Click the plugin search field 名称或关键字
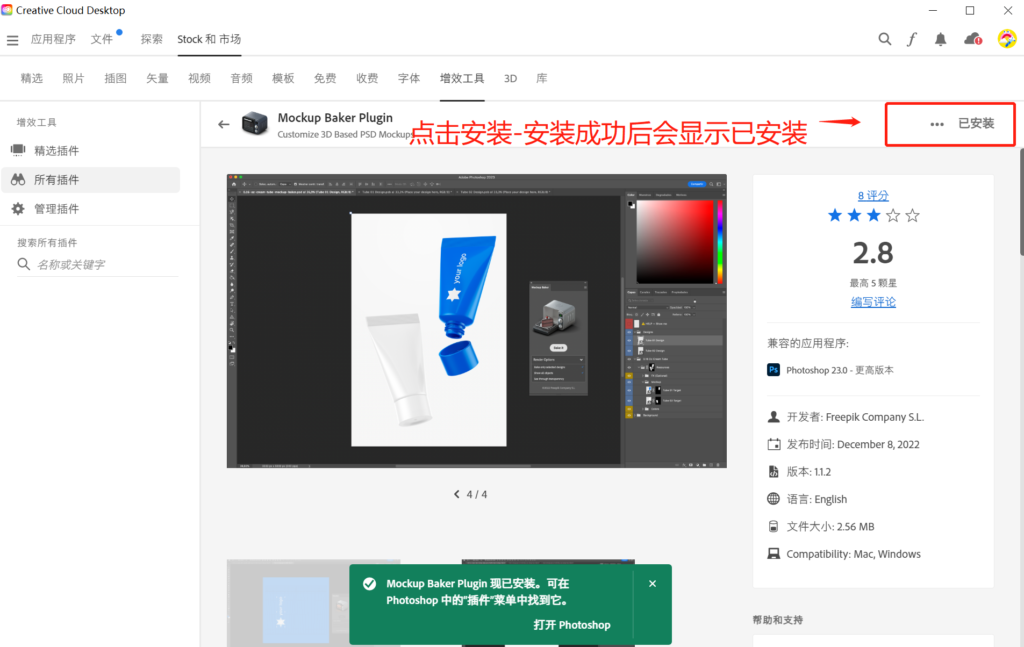 point(98,264)
